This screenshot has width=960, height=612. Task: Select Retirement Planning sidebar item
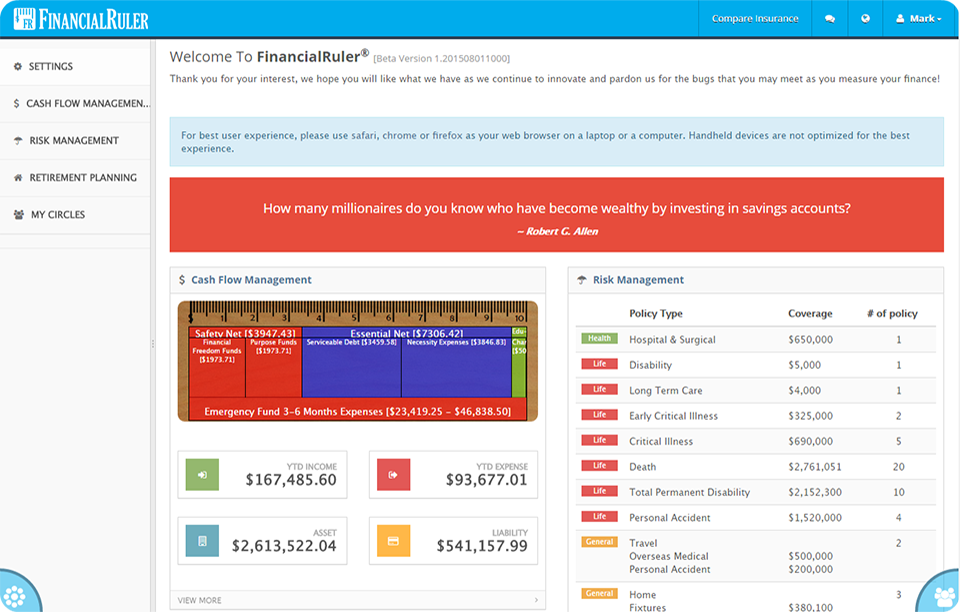[x=75, y=178]
